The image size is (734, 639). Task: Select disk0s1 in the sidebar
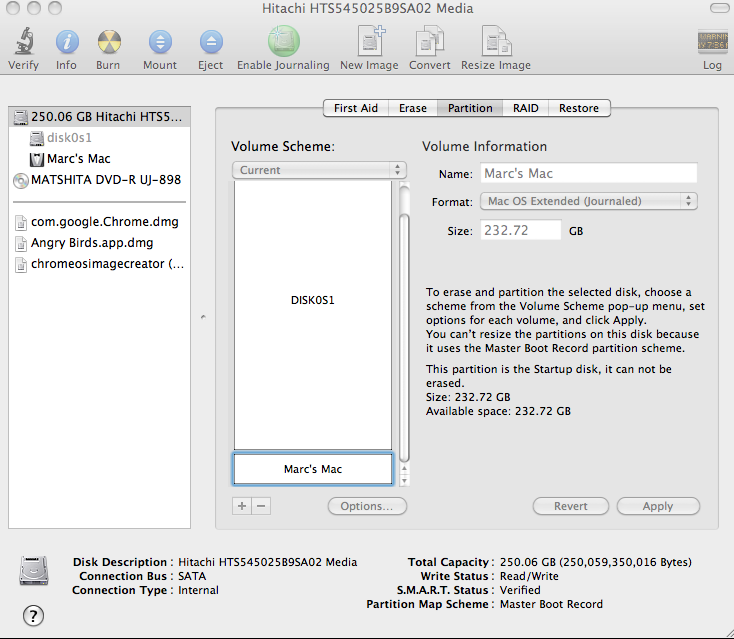pos(99,138)
